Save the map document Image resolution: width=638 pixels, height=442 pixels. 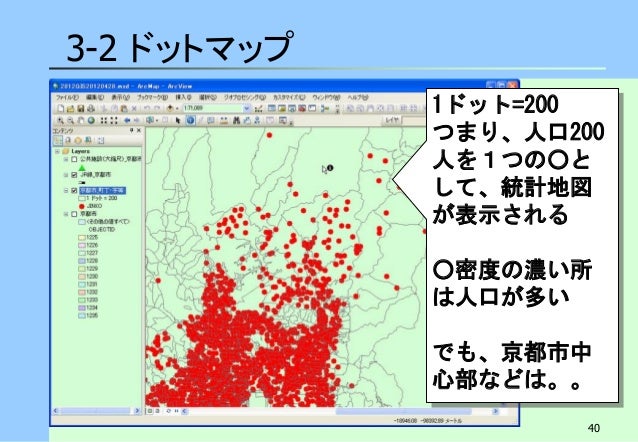coord(80,109)
